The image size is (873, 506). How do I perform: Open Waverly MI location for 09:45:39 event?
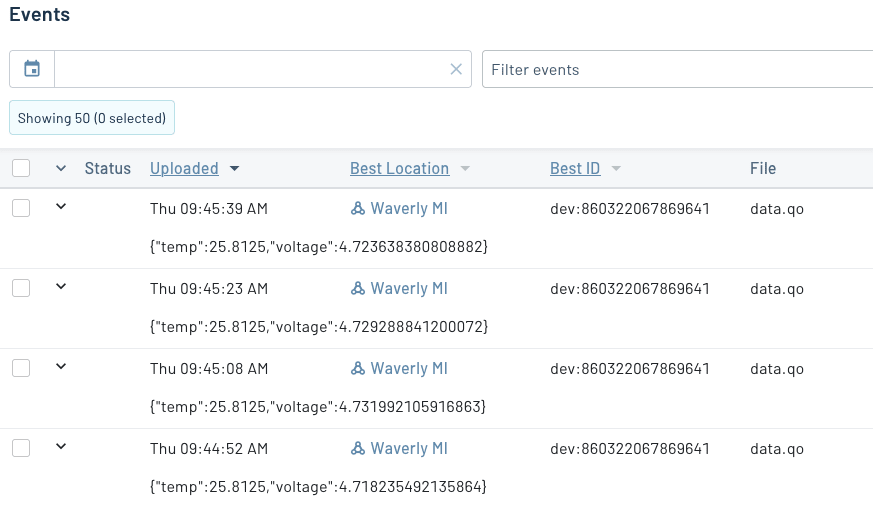click(x=409, y=208)
